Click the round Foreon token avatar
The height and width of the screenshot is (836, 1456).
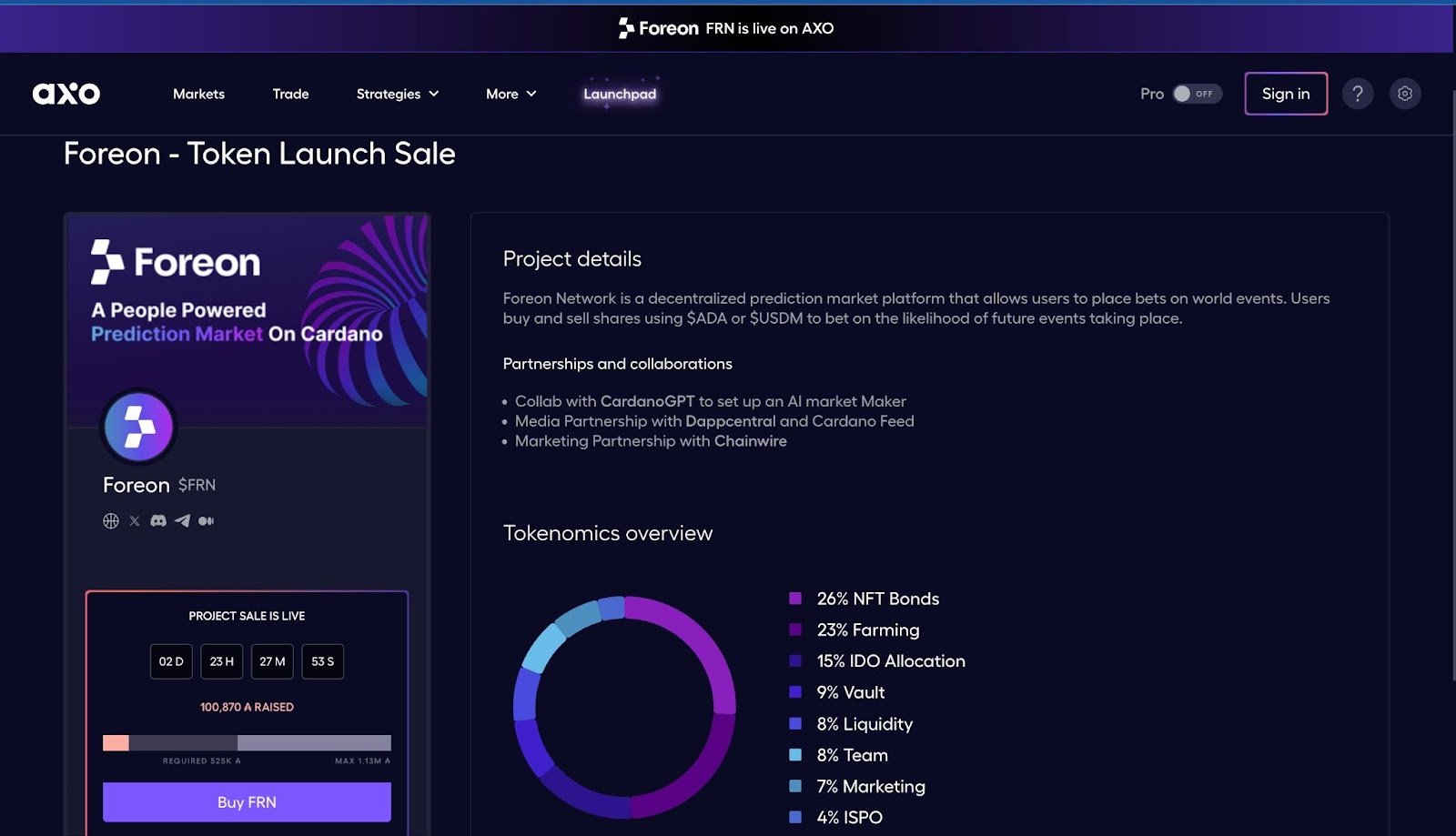coord(138,427)
